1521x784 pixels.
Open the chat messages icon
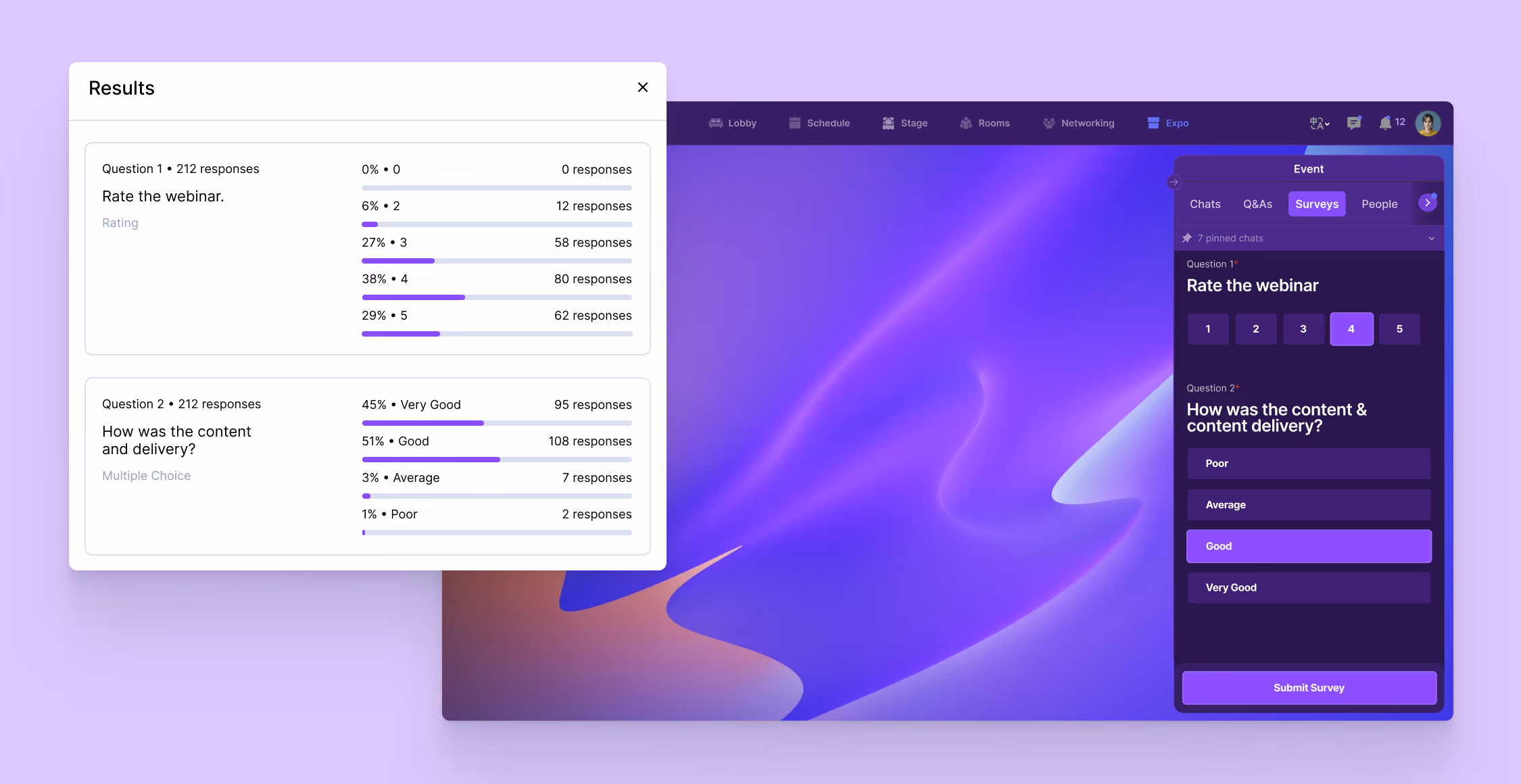click(1353, 123)
